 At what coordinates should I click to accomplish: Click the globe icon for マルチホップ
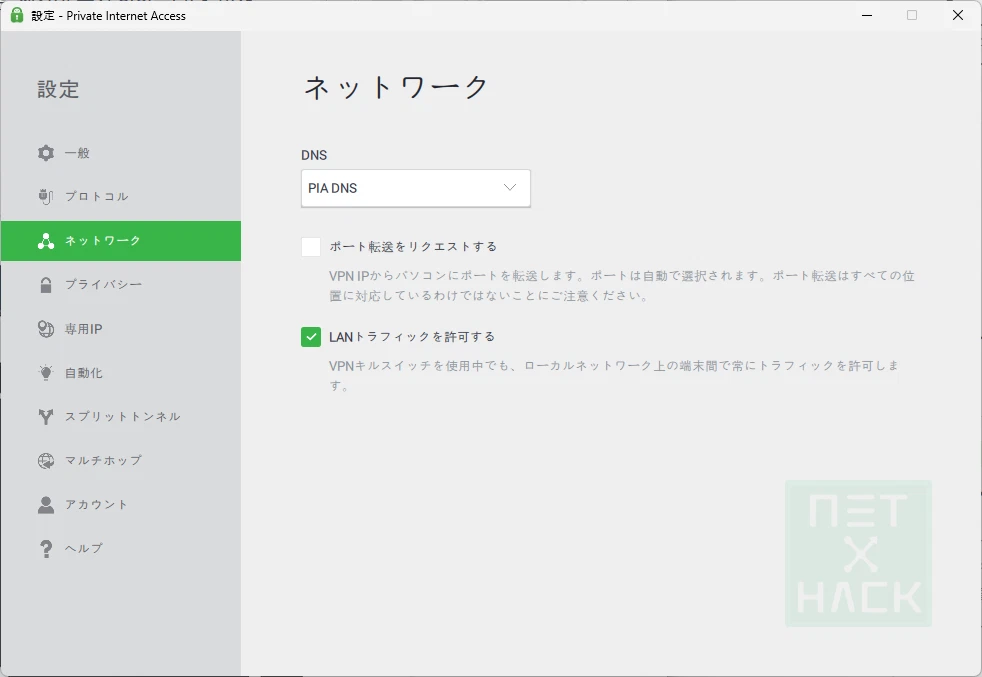[46, 461]
